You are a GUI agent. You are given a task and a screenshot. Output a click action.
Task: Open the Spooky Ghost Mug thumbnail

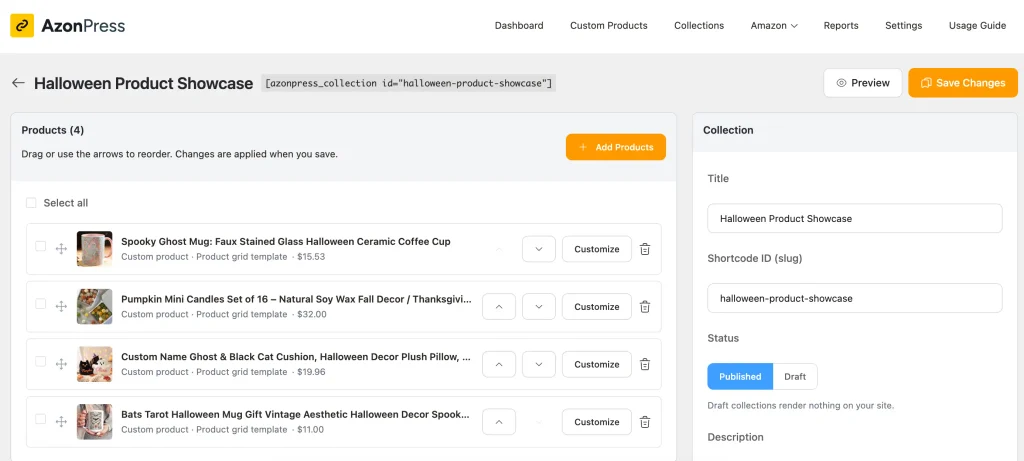pyautogui.click(x=94, y=249)
